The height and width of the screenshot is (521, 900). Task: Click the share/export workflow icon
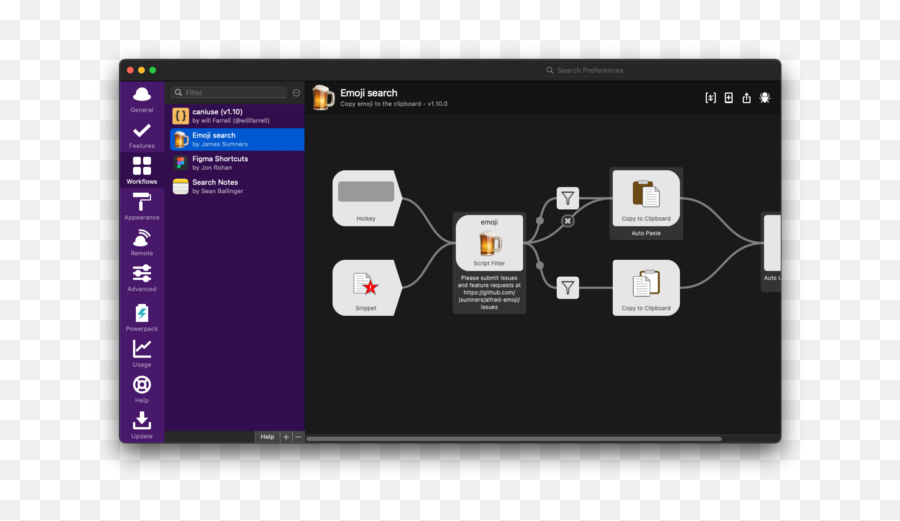(746, 98)
